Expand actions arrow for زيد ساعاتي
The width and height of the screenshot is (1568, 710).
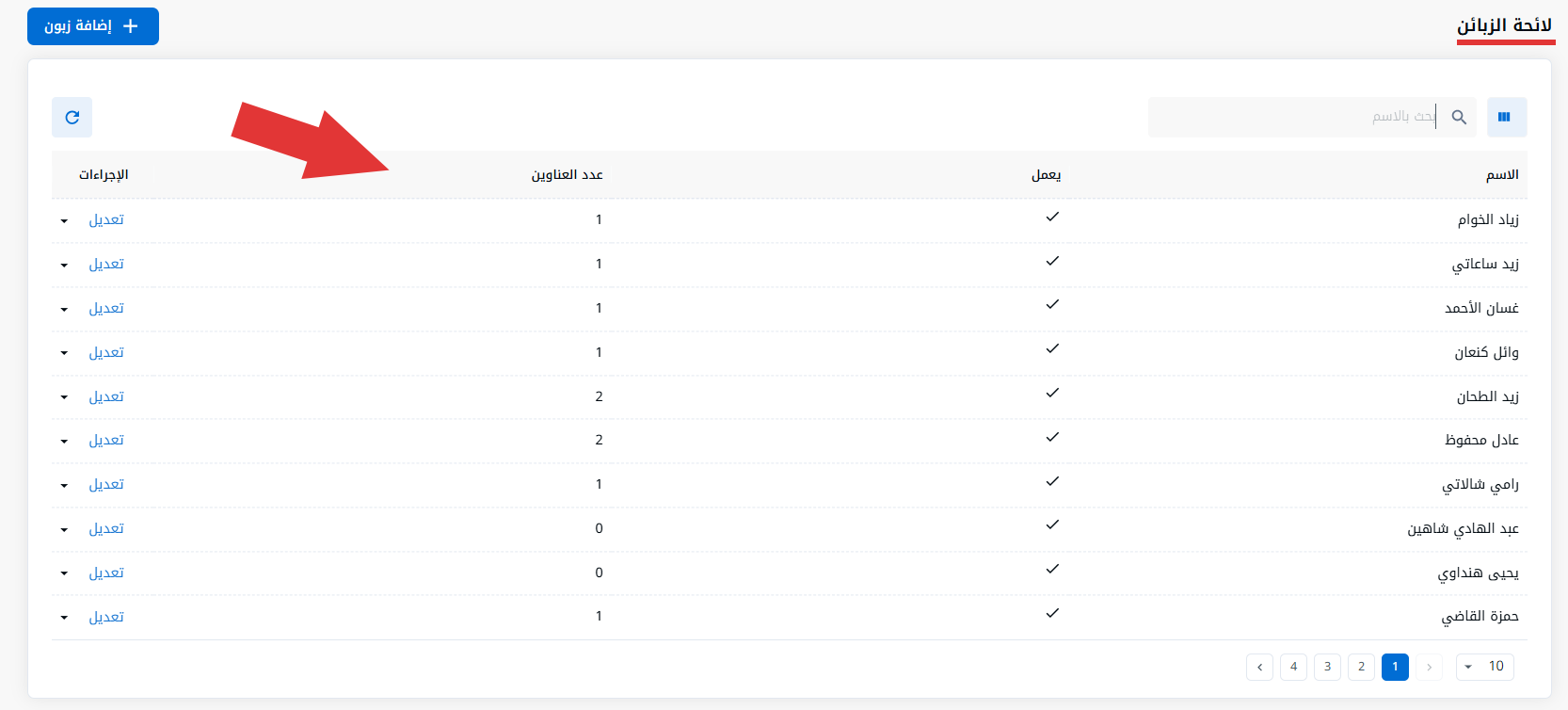pyautogui.click(x=64, y=266)
